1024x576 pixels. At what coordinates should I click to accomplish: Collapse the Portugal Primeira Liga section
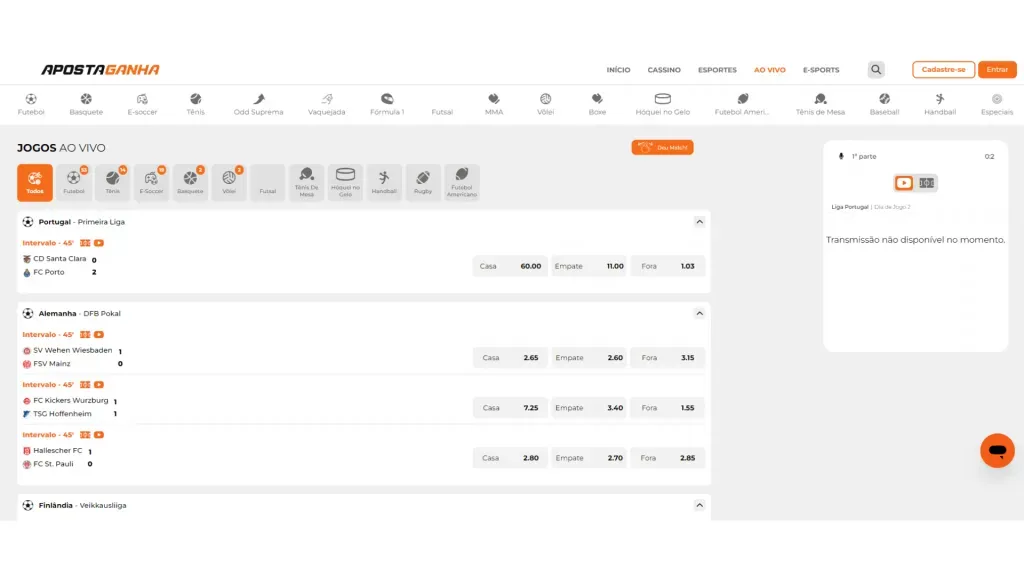pyautogui.click(x=699, y=222)
